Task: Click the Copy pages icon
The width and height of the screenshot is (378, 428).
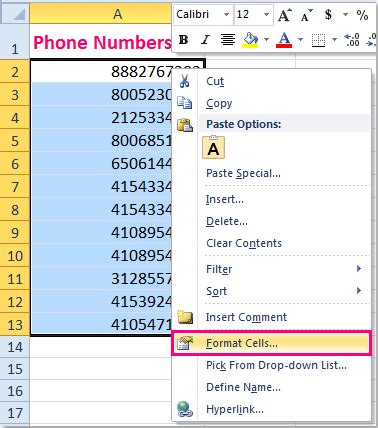Action: (x=184, y=103)
